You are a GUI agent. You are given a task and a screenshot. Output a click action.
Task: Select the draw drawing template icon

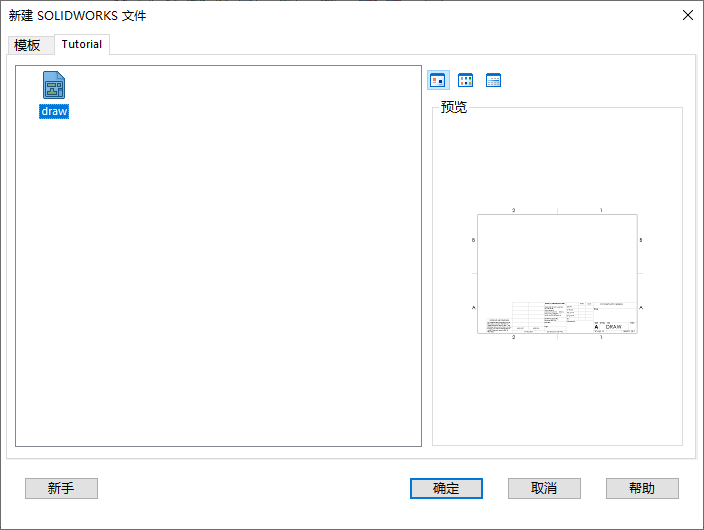(x=54, y=85)
